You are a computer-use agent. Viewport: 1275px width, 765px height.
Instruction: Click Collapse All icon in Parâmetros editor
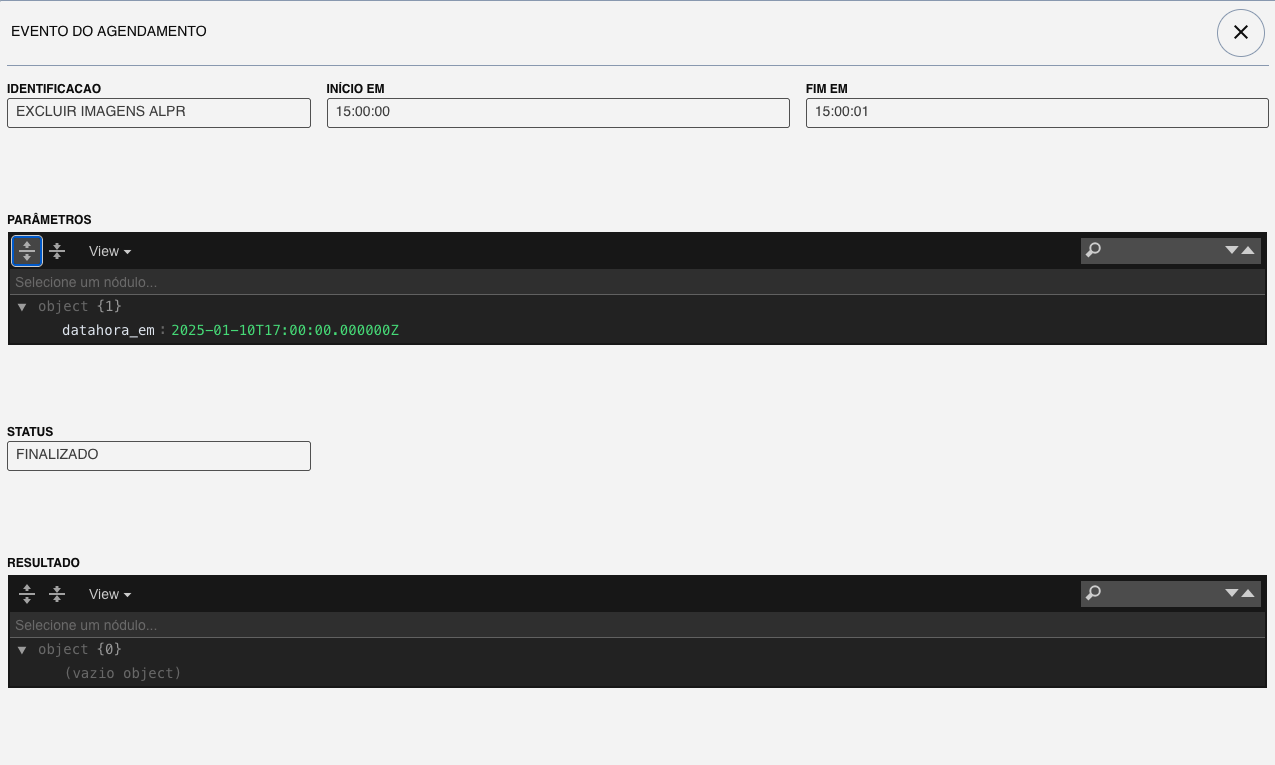(x=57, y=251)
